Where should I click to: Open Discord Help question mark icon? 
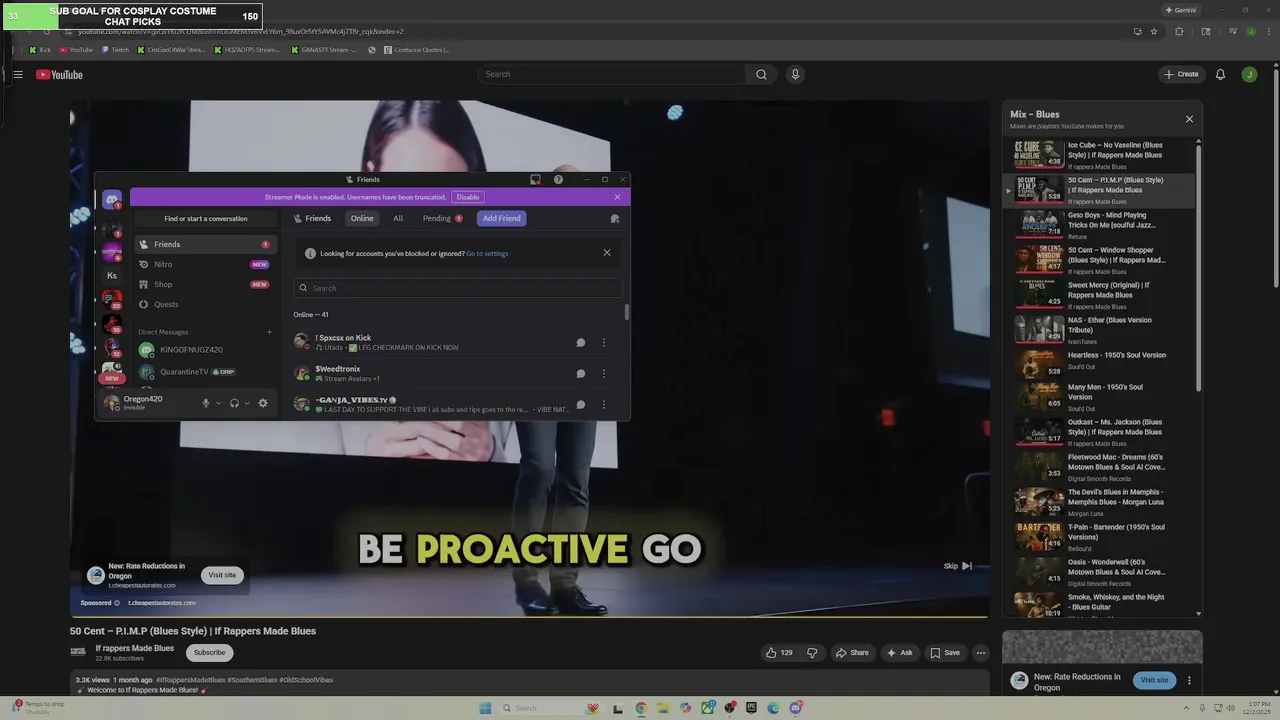pos(558,180)
